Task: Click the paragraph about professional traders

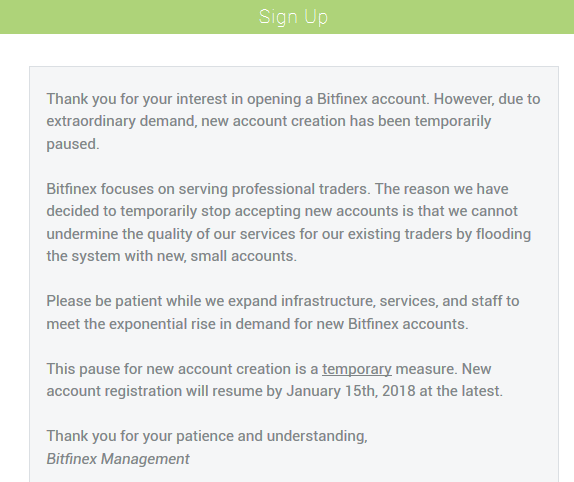Action: [x=288, y=223]
